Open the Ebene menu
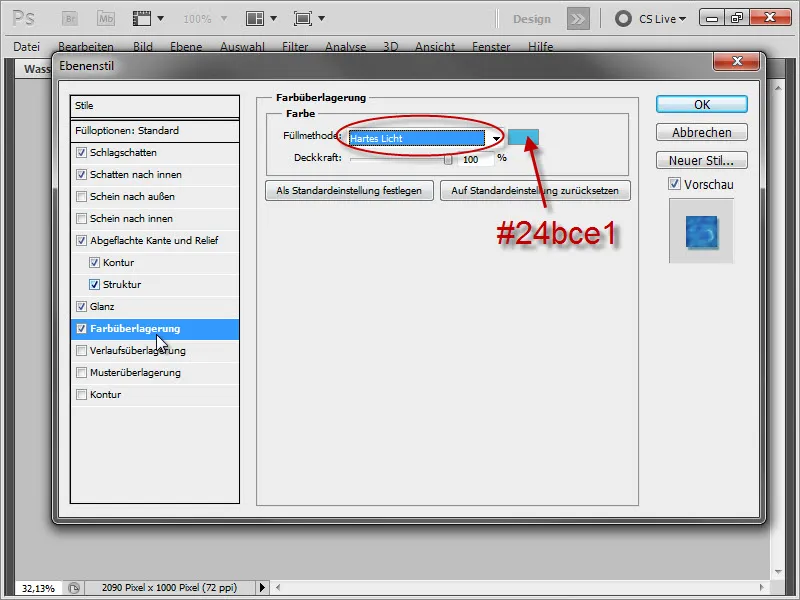800x600 pixels. point(186,46)
